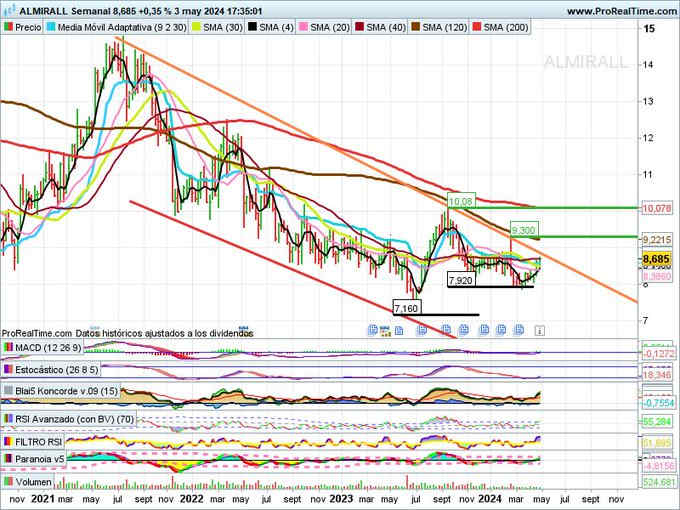
Task: Click the Paranoia value -4,8156
Action: tap(658, 466)
